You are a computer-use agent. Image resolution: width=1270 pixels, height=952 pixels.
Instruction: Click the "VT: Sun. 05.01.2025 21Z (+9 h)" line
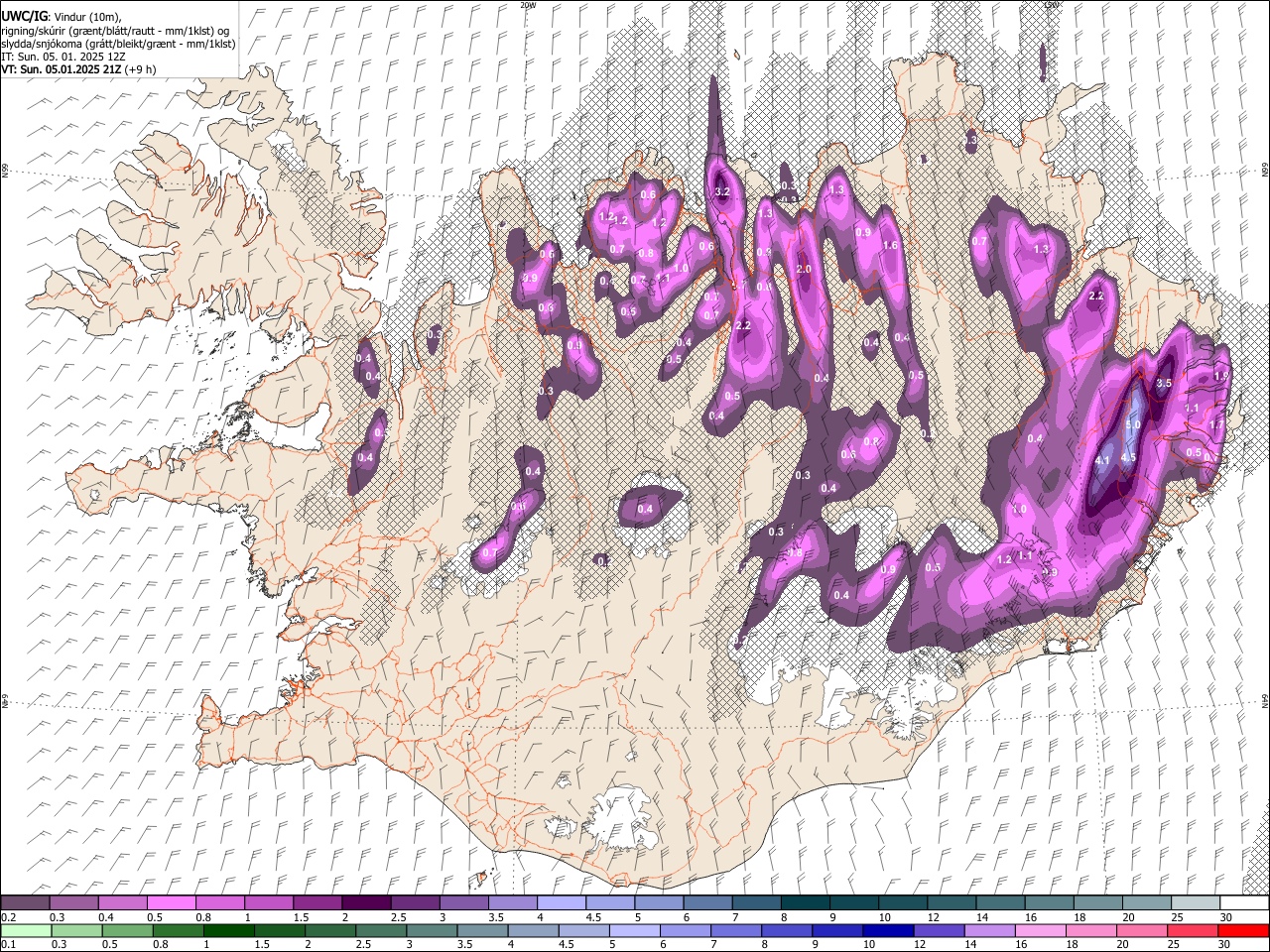[x=78, y=69]
